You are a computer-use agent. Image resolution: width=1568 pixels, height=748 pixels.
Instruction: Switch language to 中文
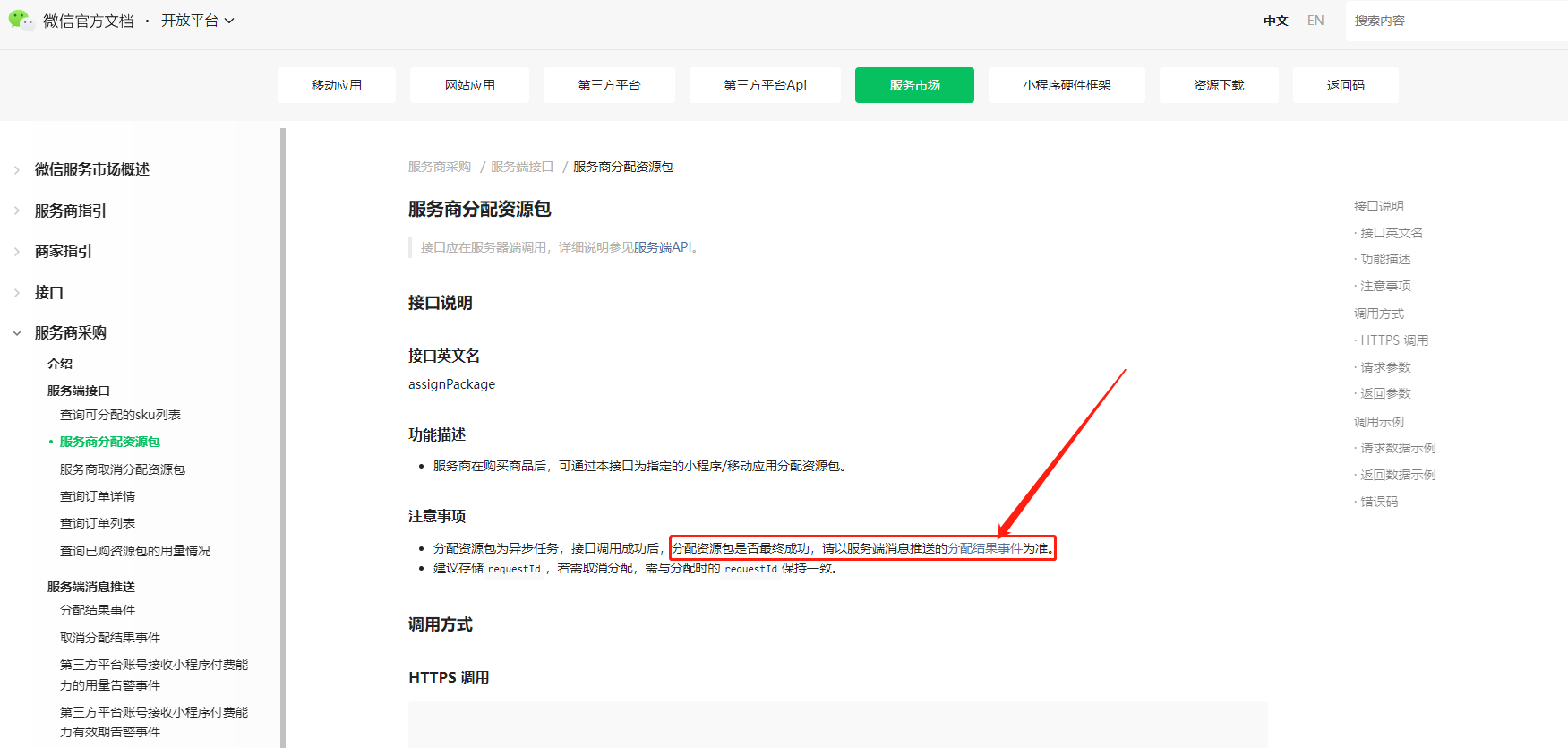point(1275,21)
